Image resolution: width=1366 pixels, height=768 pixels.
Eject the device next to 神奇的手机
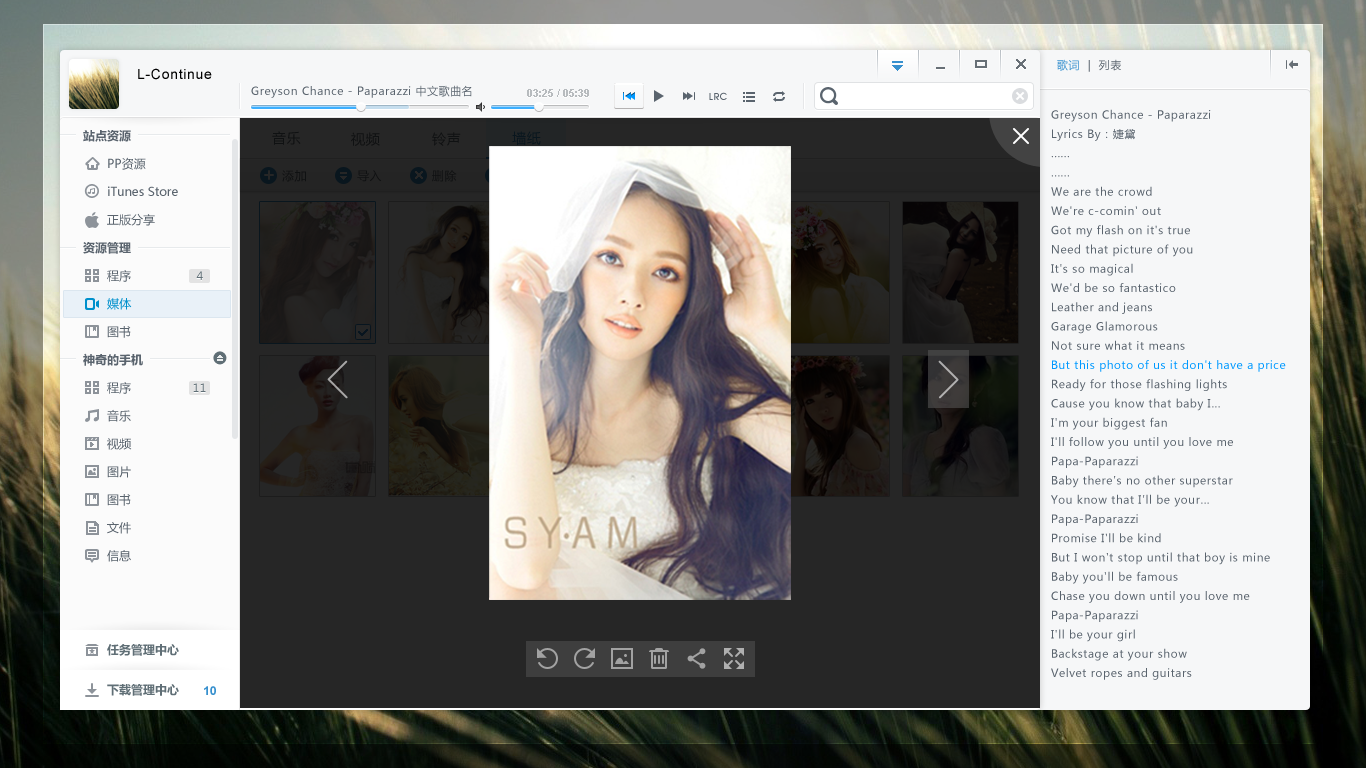coord(220,358)
